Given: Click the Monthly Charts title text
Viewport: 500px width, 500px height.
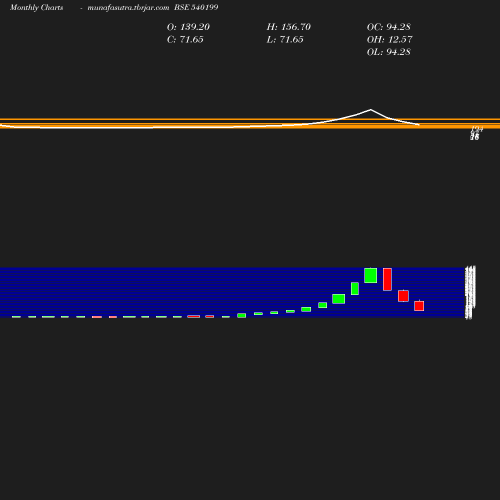Looking at the screenshot, I should [x=37, y=8].
